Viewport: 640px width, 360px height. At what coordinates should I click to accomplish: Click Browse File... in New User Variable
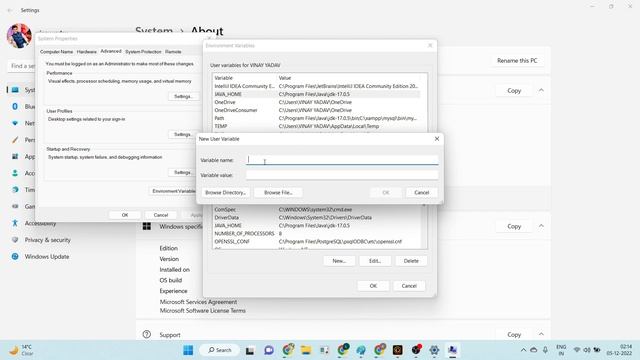click(x=278, y=193)
